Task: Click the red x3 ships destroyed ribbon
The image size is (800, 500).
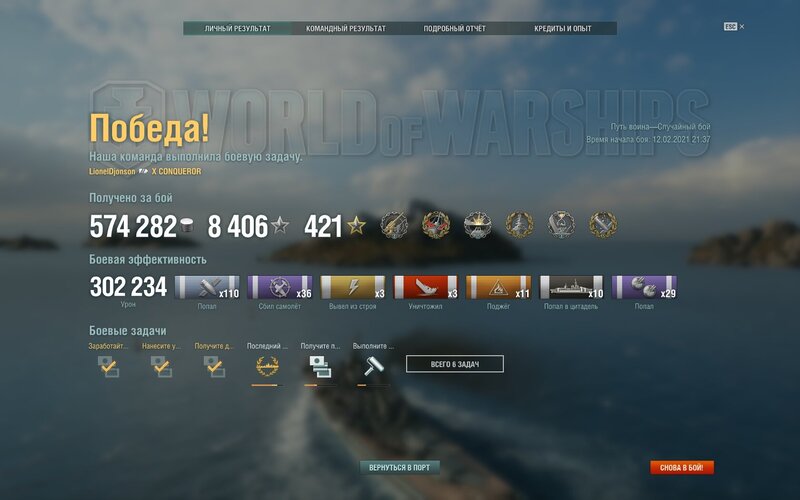Action: (426, 287)
